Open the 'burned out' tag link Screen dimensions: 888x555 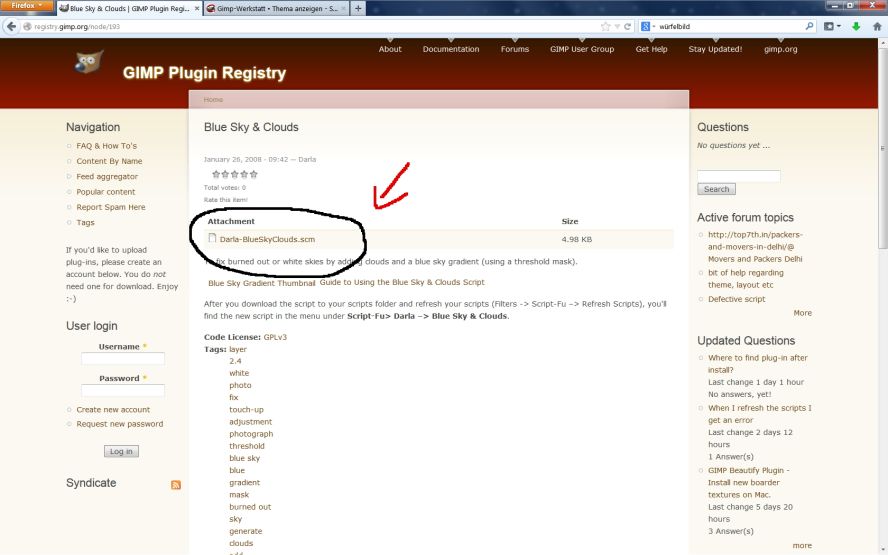pos(250,507)
